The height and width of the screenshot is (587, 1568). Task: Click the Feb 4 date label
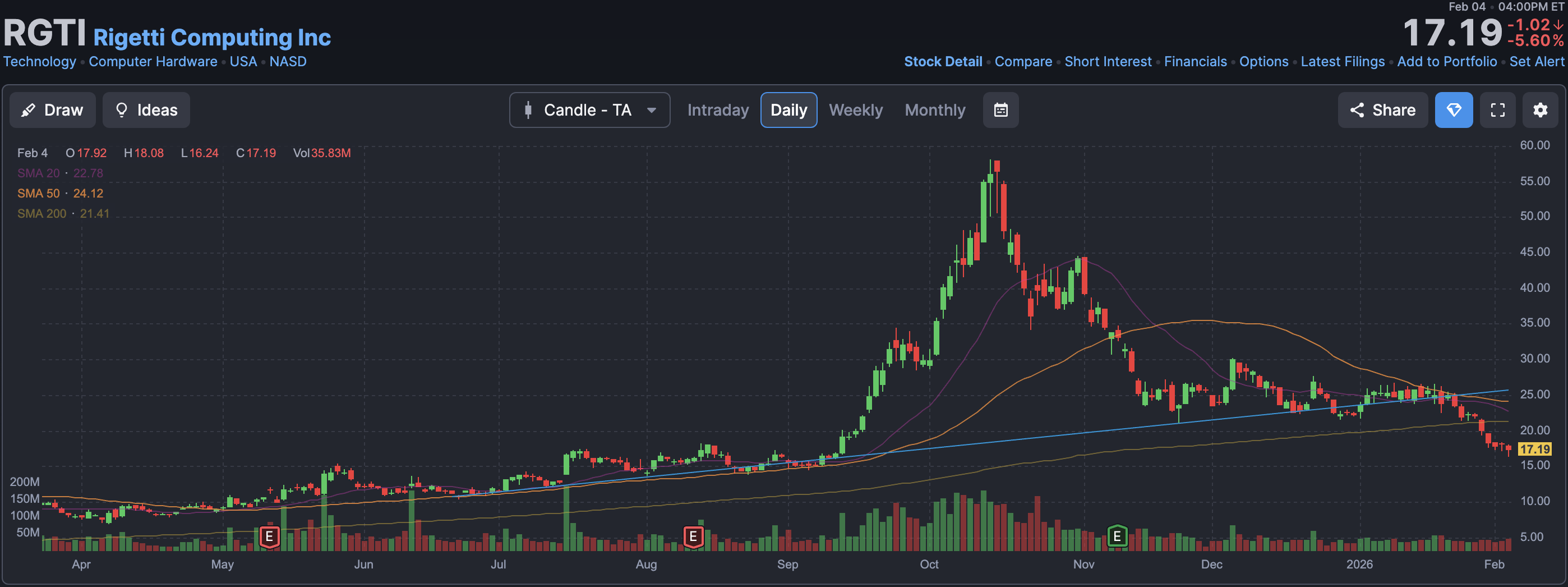click(33, 153)
